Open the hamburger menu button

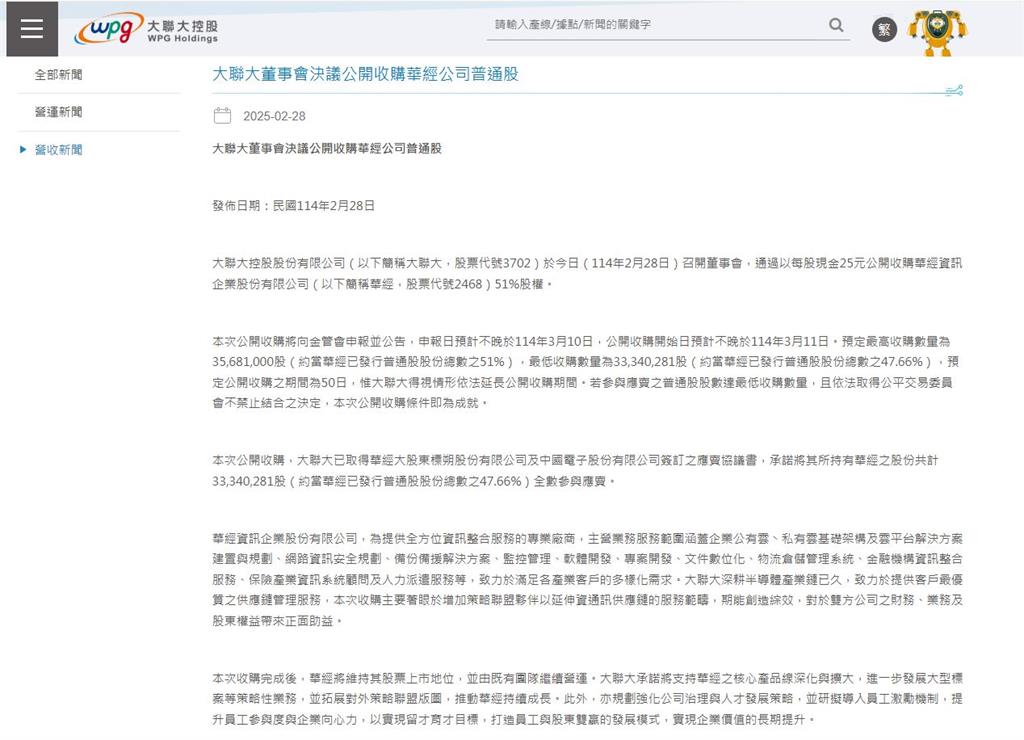32,29
